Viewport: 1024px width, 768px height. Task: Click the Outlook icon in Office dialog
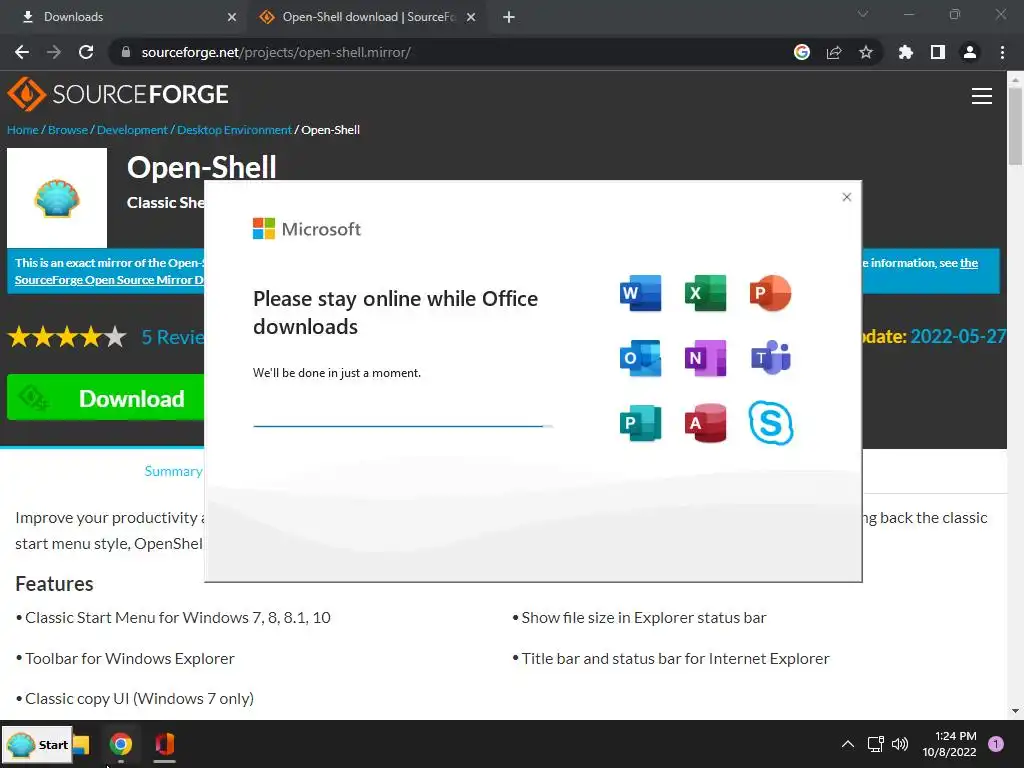pyautogui.click(x=640, y=358)
